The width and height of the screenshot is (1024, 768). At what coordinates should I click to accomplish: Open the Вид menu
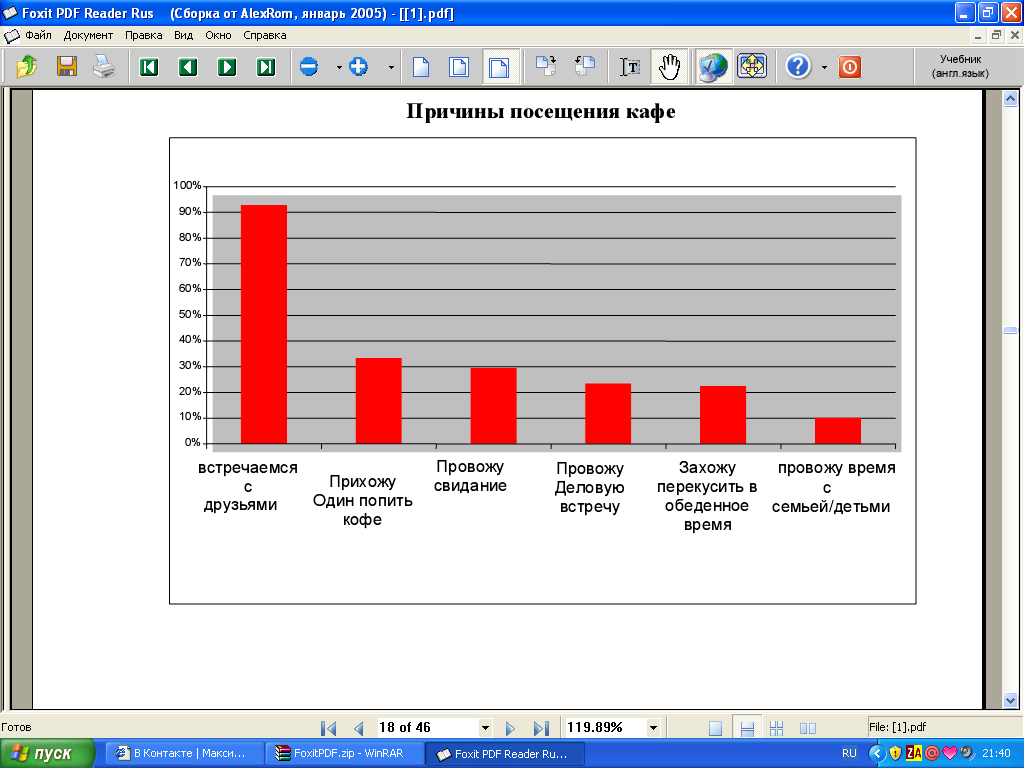(184, 35)
